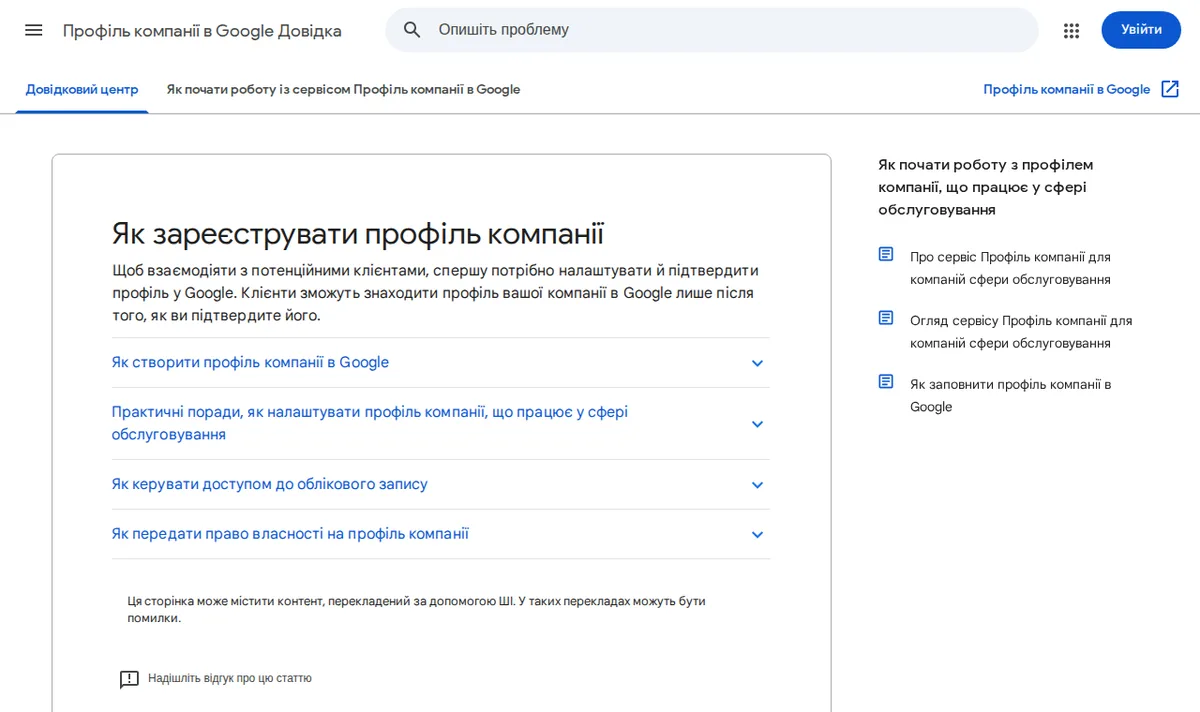Open tab Як почати роботу із сервісом Профіль компанії
This screenshot has height=712, width=1200.
(x=343, y=89)
